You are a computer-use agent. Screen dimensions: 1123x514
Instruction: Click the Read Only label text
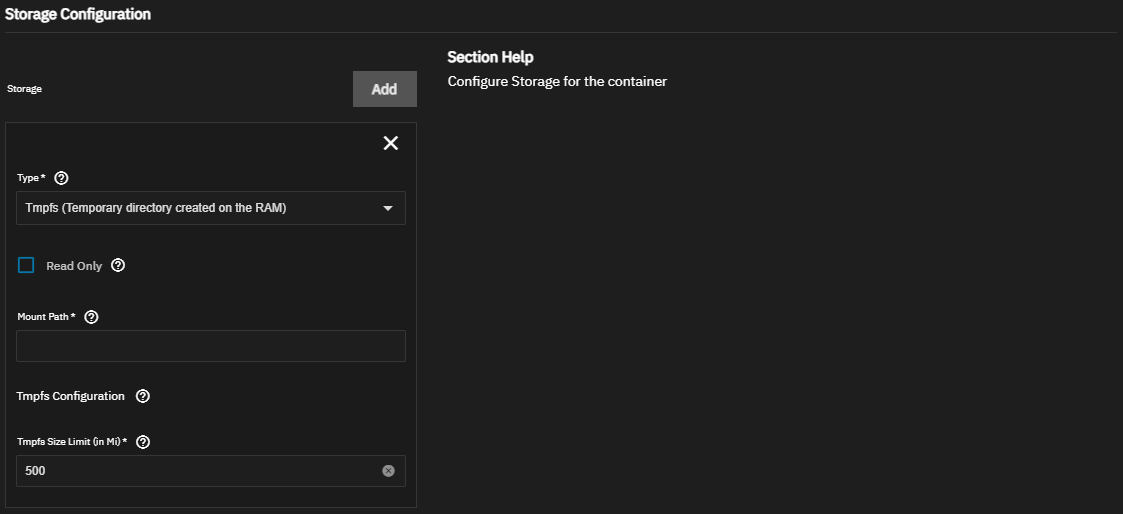[74, 266]
